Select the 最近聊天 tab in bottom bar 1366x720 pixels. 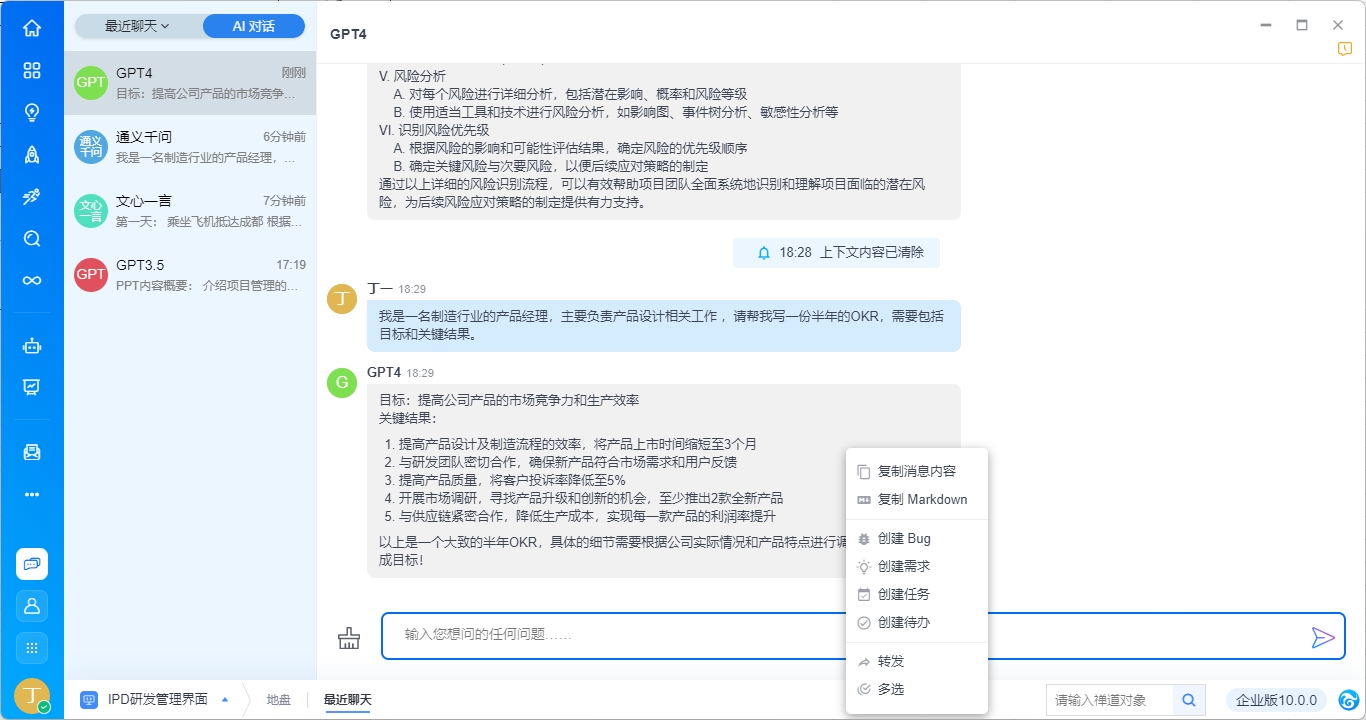click(348, 700)
